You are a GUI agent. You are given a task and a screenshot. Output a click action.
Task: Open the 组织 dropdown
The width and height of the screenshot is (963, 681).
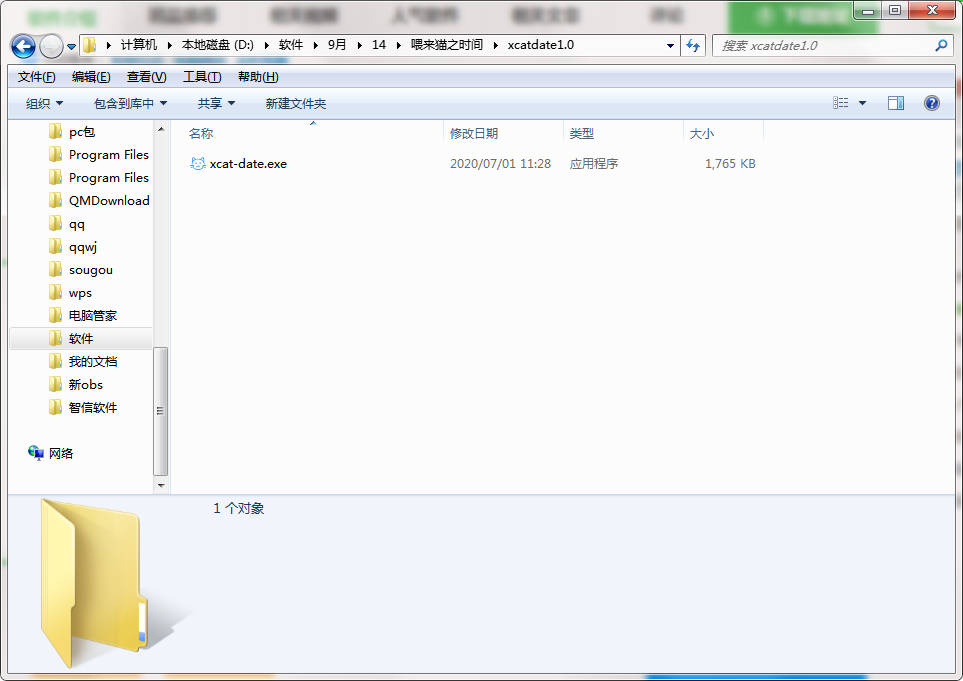tap(44, 103)
